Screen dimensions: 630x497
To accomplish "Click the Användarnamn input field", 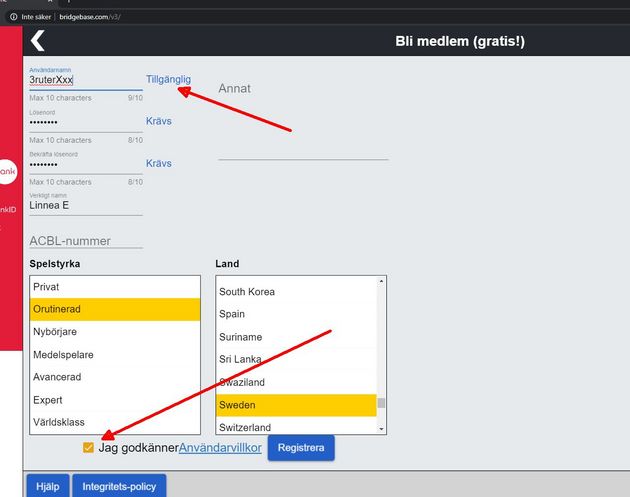I will pos(85,80).
